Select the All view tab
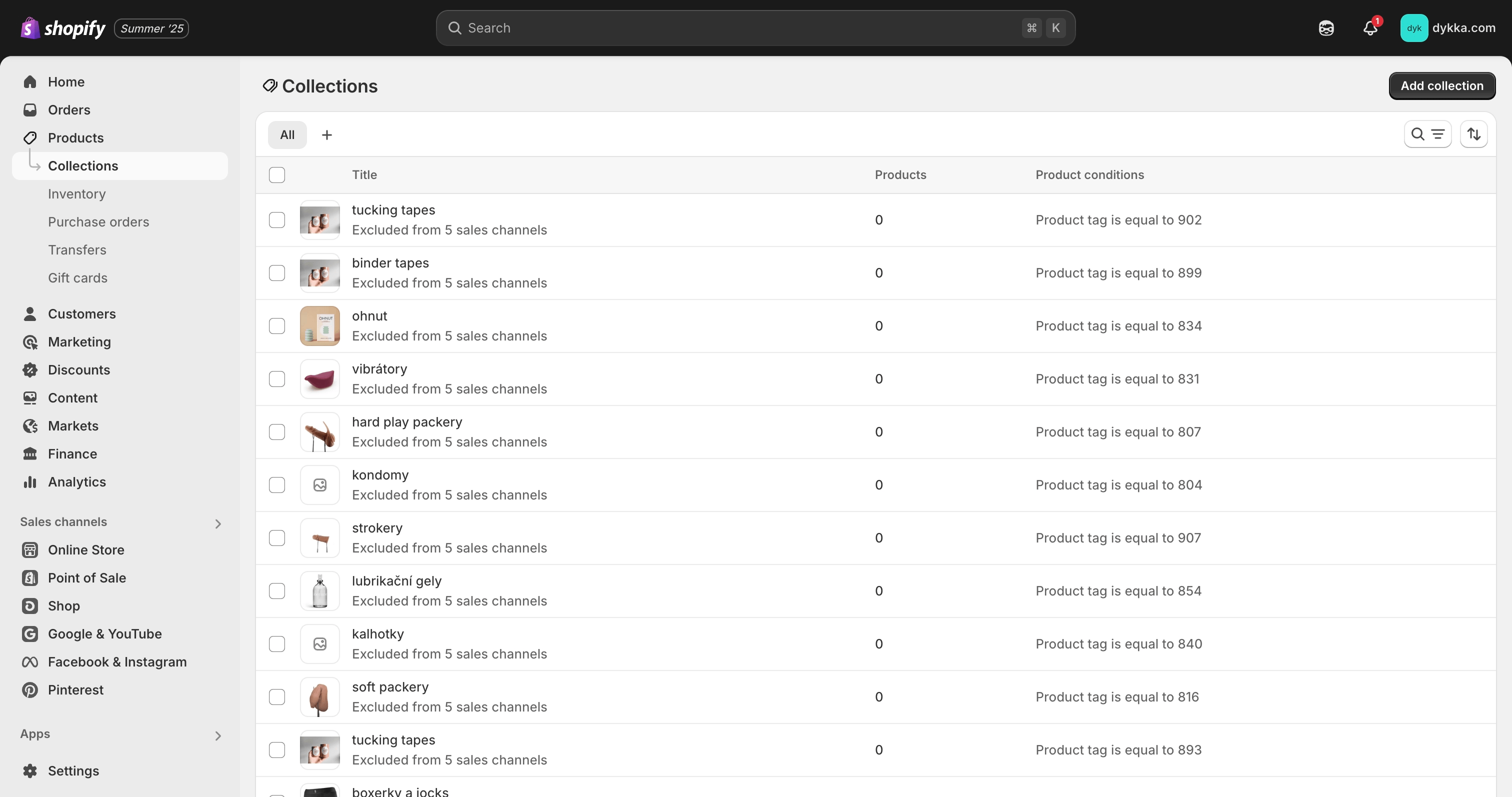1512x797 pixels. tap(287, 135)
